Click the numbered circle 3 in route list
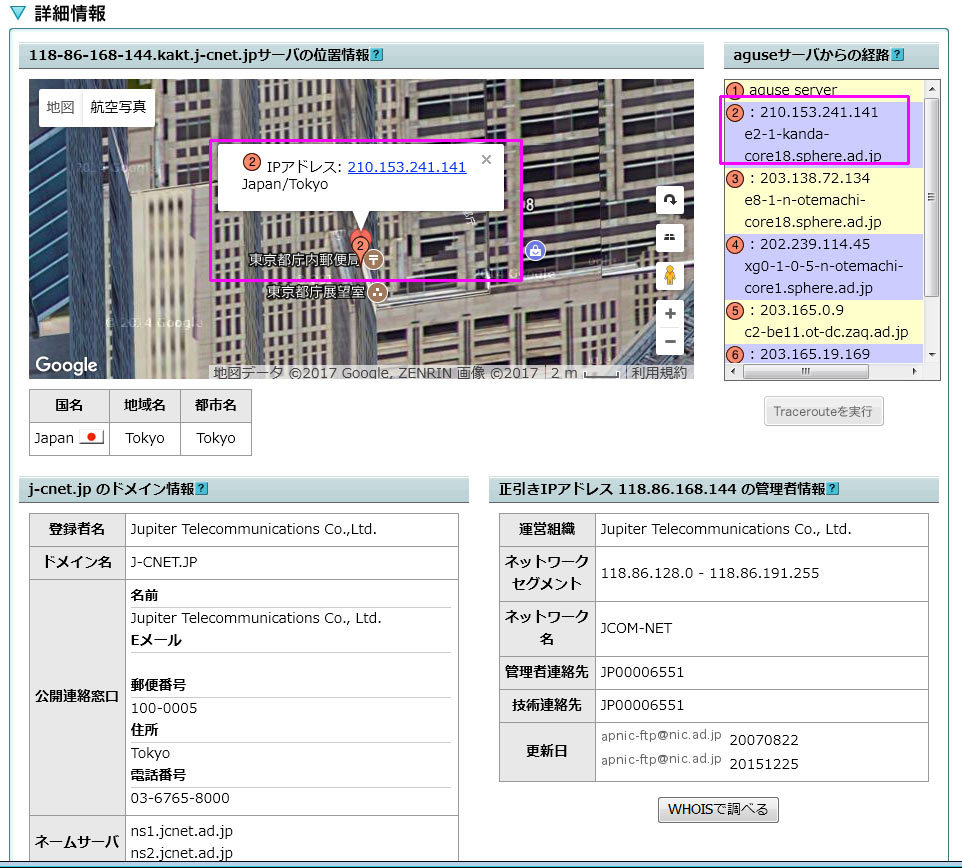This screenshot has height=868, width=962. 735,179
